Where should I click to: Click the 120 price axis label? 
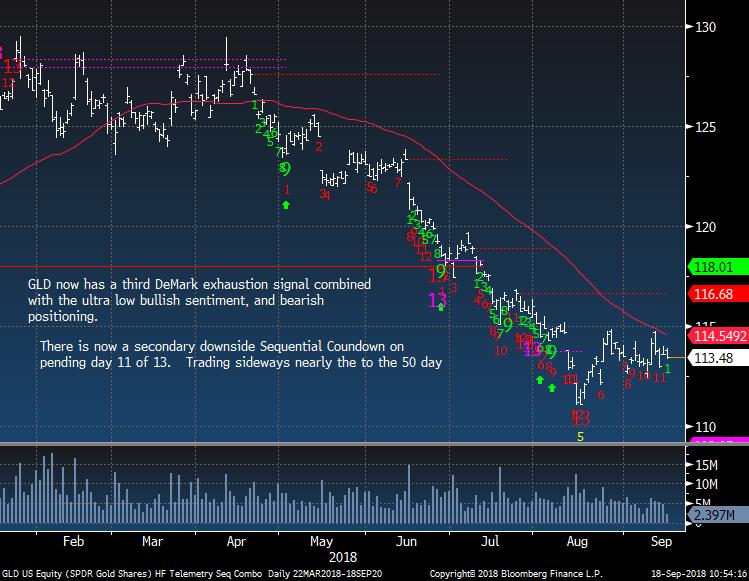coord(706,227)
